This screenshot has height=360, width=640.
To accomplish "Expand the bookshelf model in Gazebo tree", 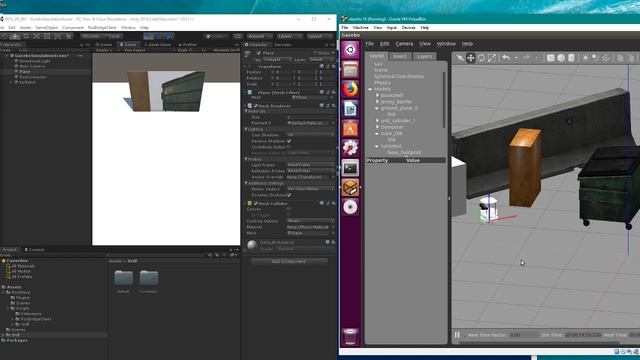I will point(377,95).
